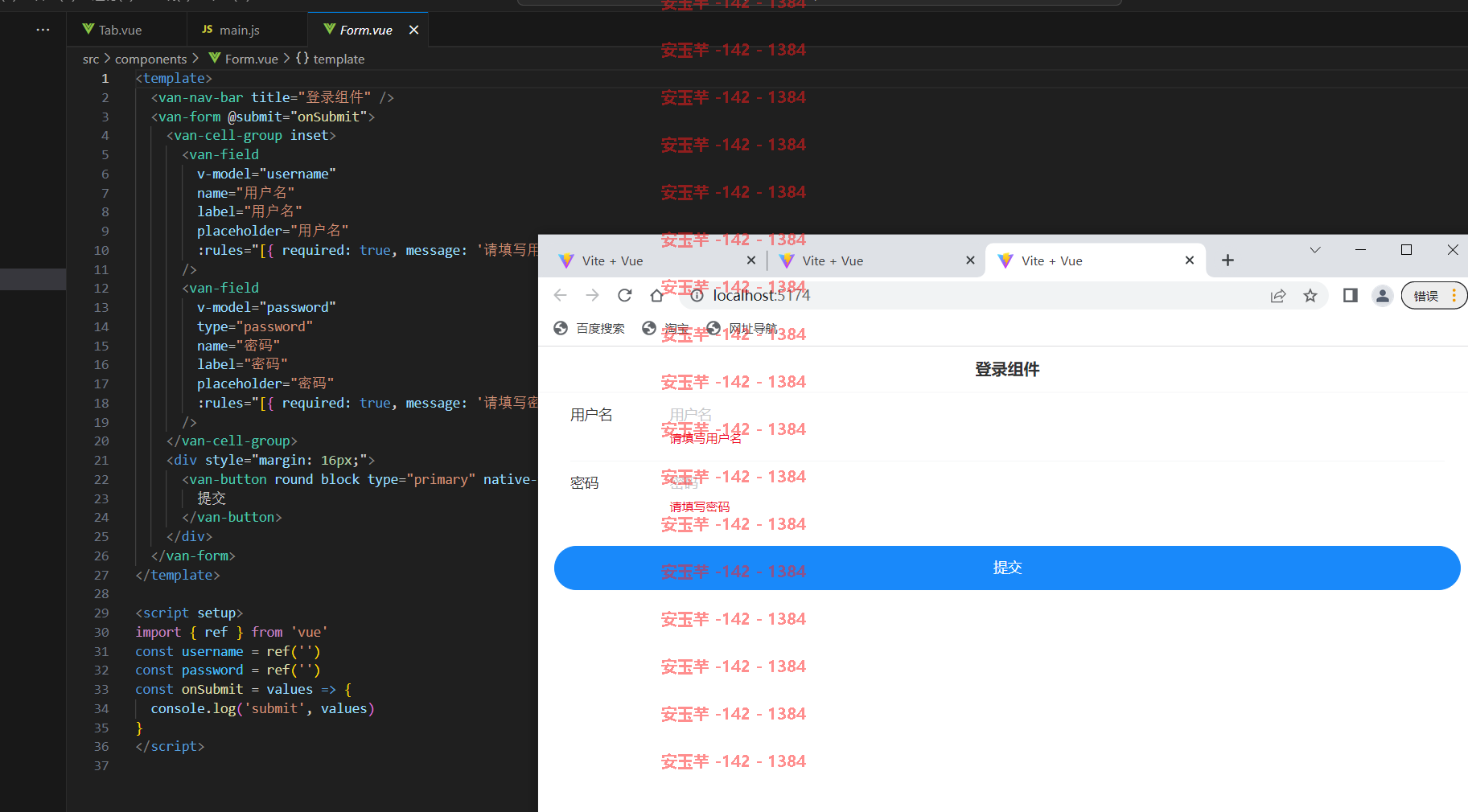Reload the localhost page
This screenshot has height=812, width=1468.
click(625, 295)
